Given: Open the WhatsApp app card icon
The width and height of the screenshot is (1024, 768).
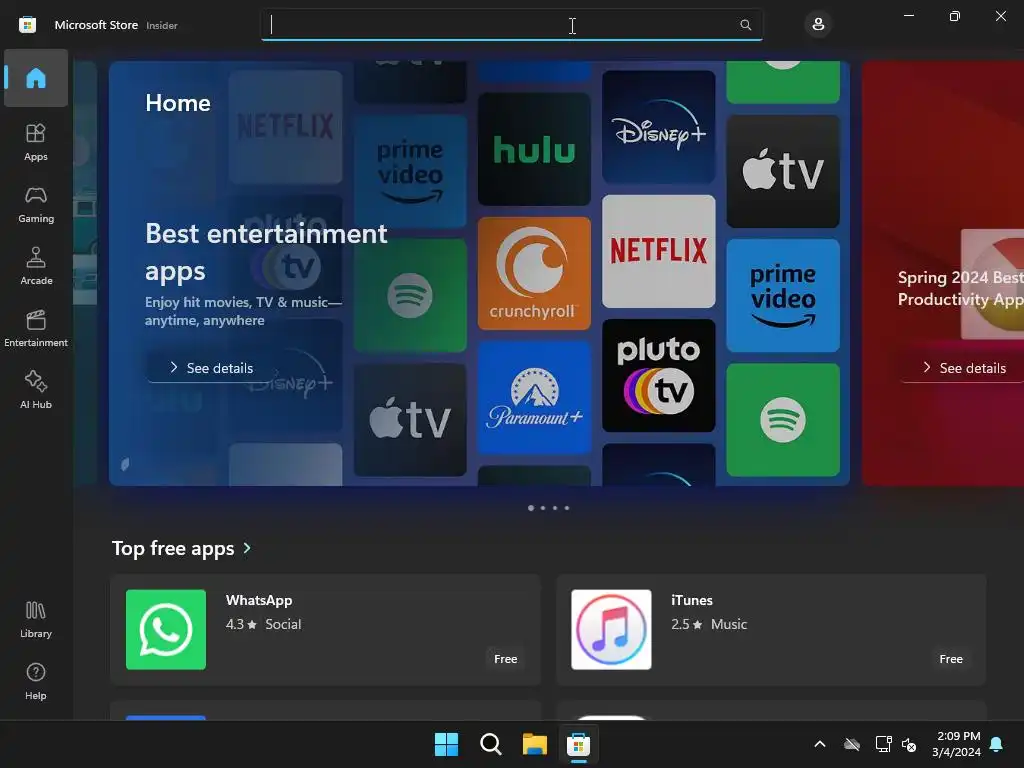Looking at the screenshot, I should pos(166,630).
